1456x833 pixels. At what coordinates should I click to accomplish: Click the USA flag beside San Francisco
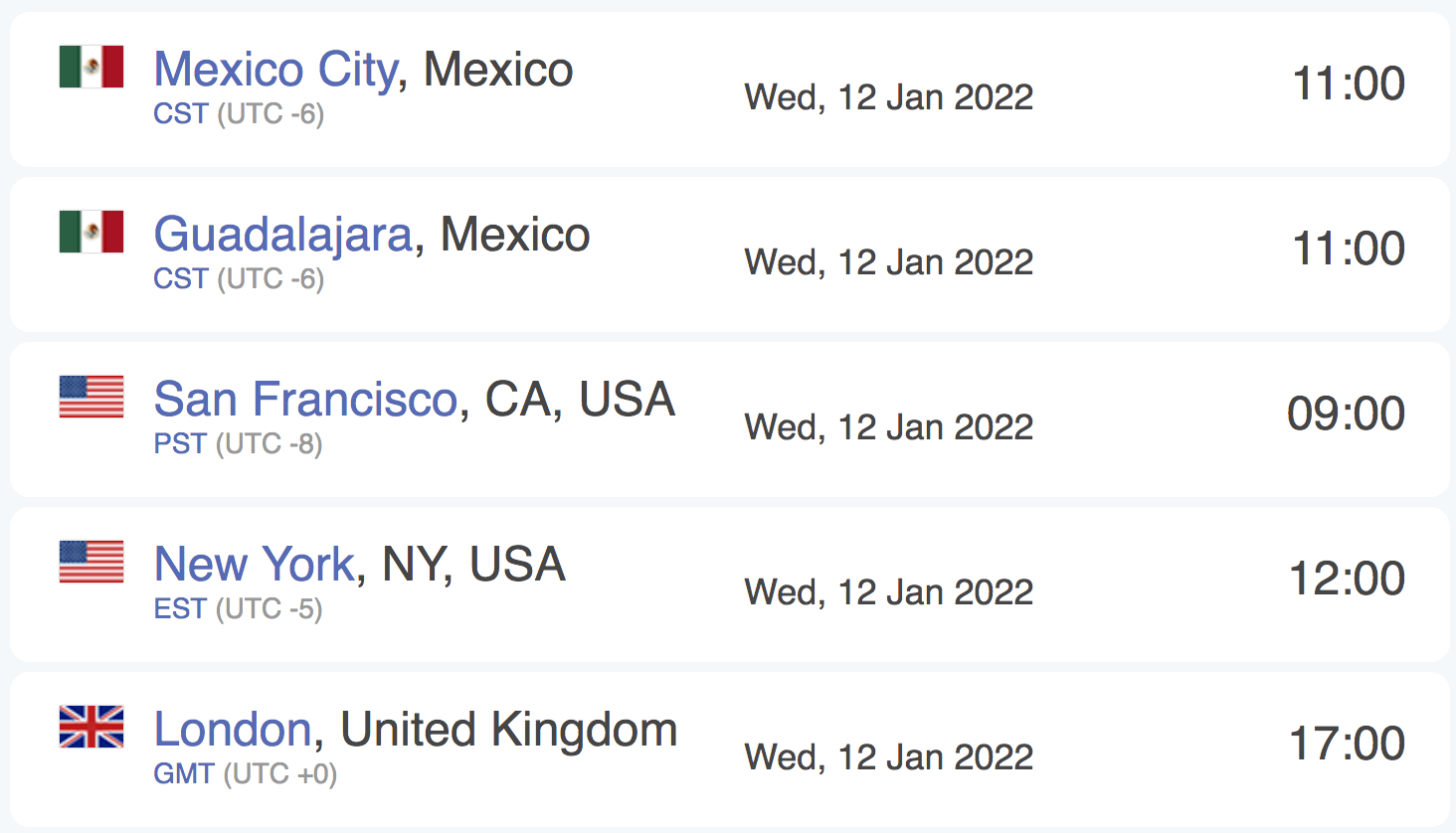click(91, 397)
